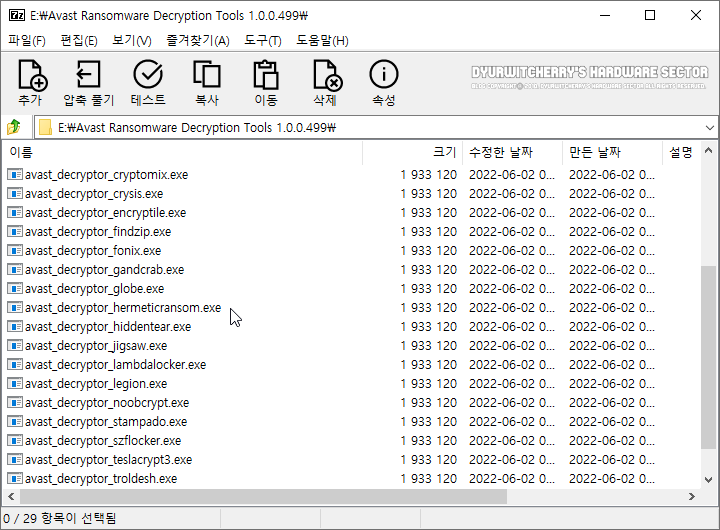Click the folder icon in address bar

pyautogui.click(x=45, y=127)
